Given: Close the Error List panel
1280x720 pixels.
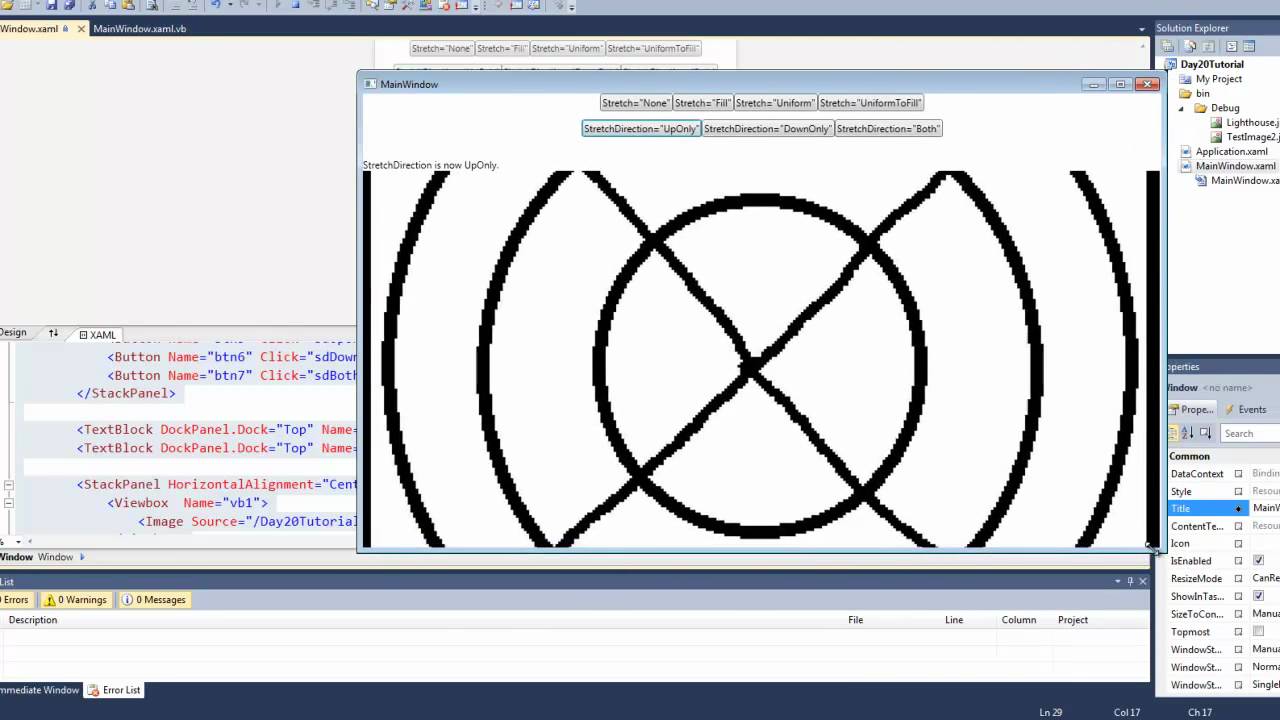Looking at the screenshot, I should click(1143, 581).
